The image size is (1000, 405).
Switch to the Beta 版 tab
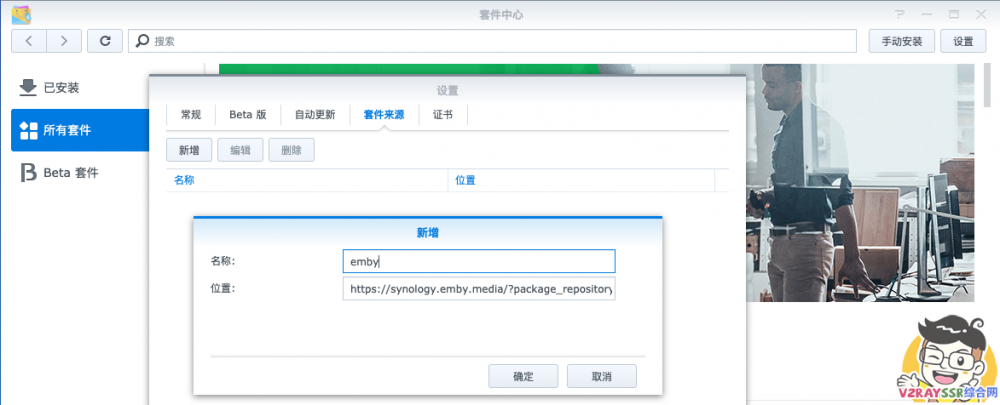(x=248, y=115)
